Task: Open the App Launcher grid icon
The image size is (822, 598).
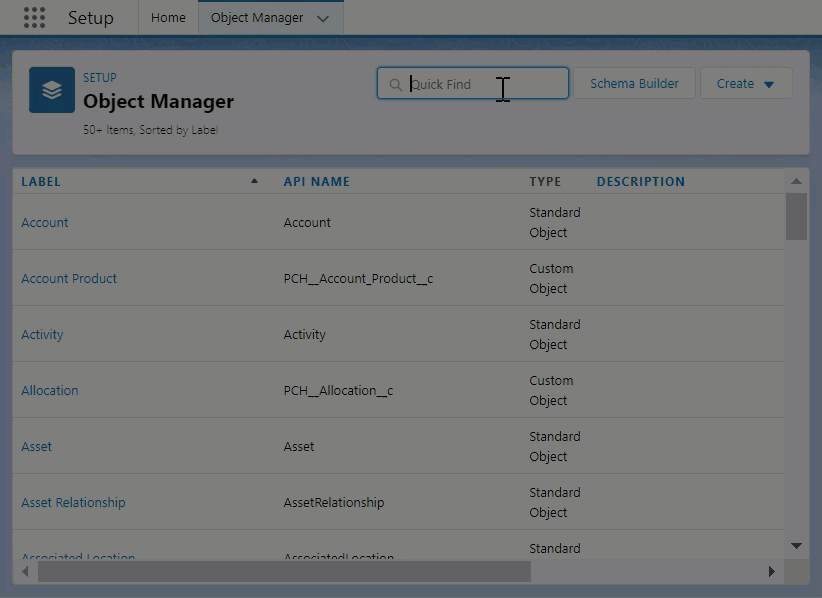Action: coord(34,18)
